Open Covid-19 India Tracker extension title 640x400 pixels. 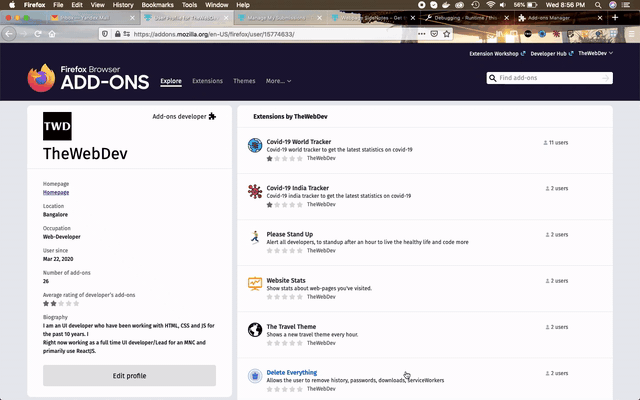(298, 188)
